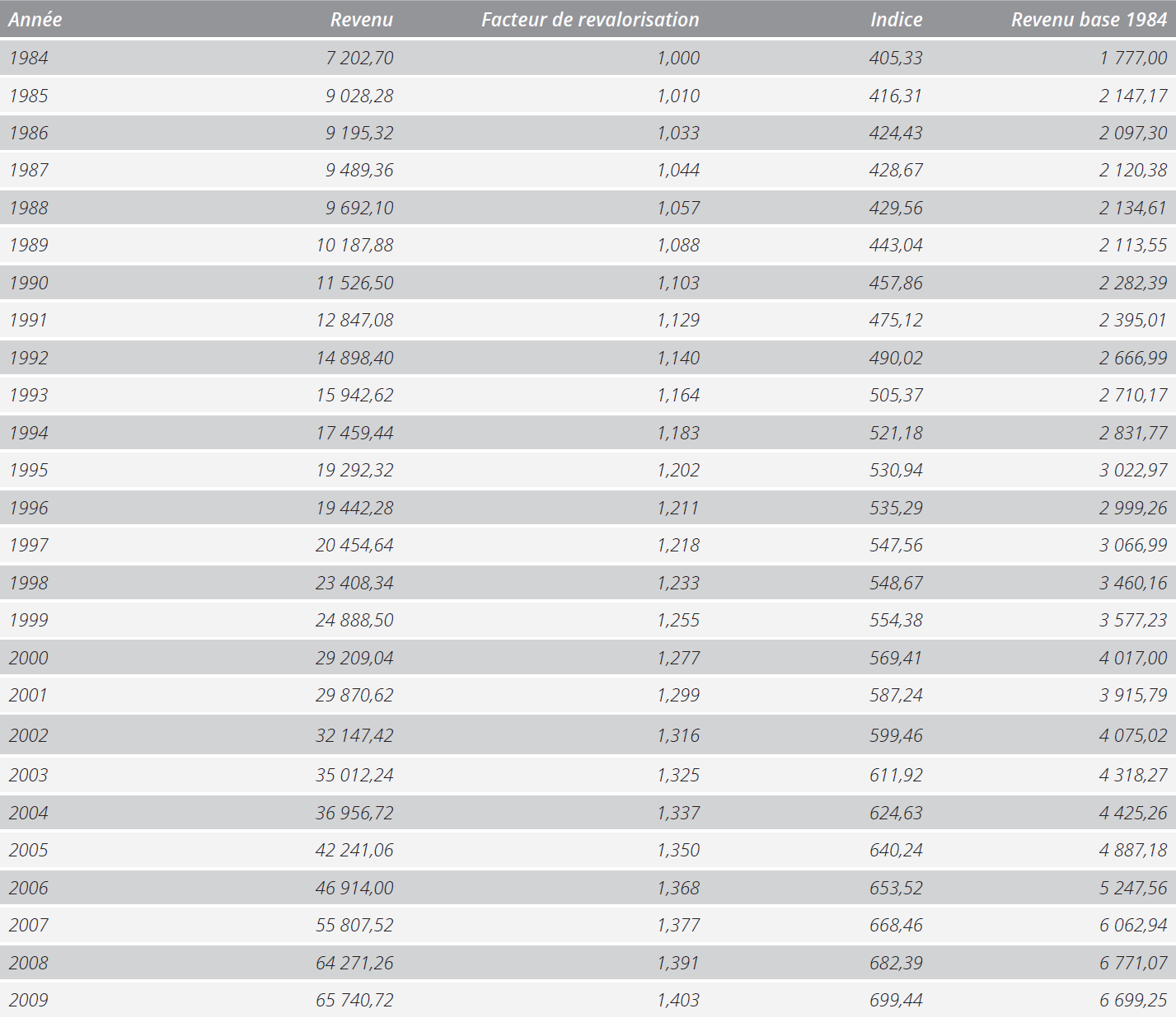Image resolution: width=1176 pixels, height=1018 pixels.
Task: Click the Revenu column header
Action: coord(362,20)
